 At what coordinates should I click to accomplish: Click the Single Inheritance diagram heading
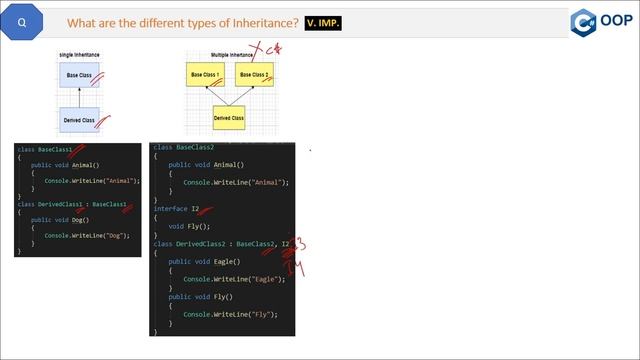79,55
